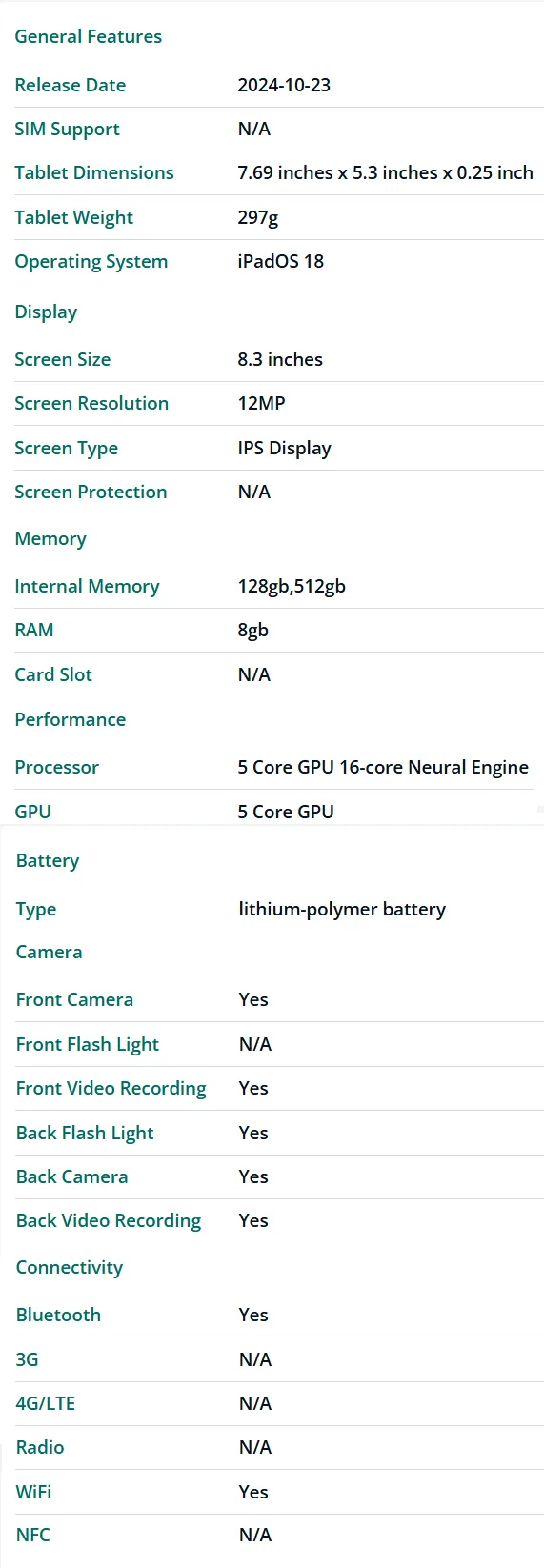This screenshot has height=1568, width=544.
Task: Click the RAM label
Action: pos(34,630)
